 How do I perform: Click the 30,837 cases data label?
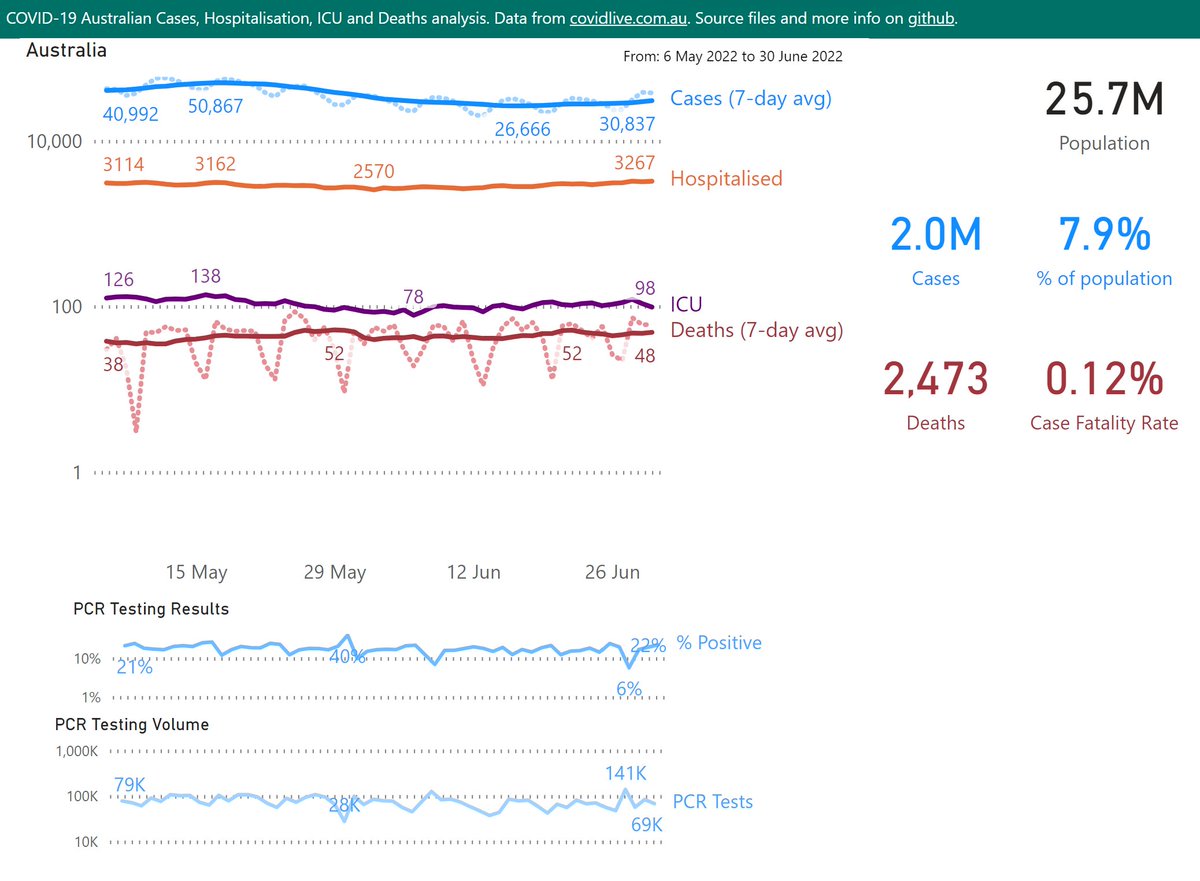pos(627,124)
